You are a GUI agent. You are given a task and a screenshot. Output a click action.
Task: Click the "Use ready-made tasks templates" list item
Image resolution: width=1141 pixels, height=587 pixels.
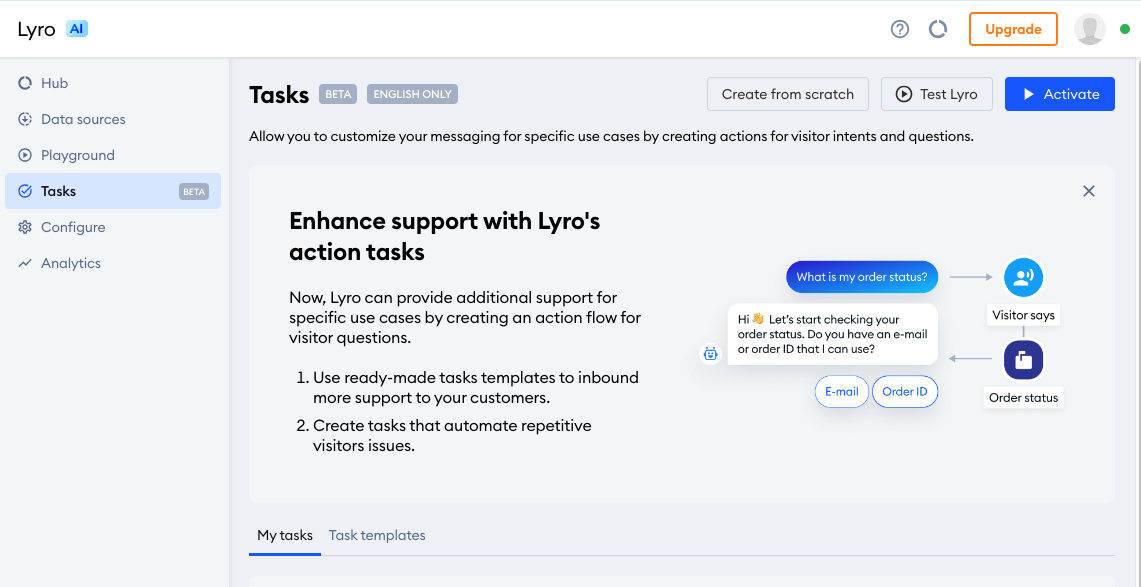coord(467,388)
